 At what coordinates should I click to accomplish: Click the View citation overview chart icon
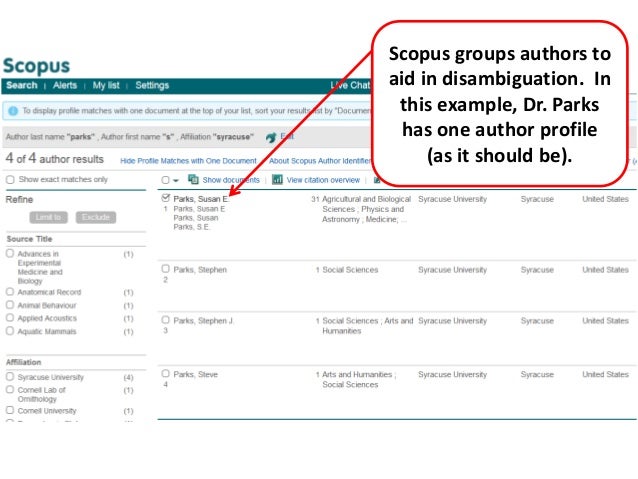277,179
